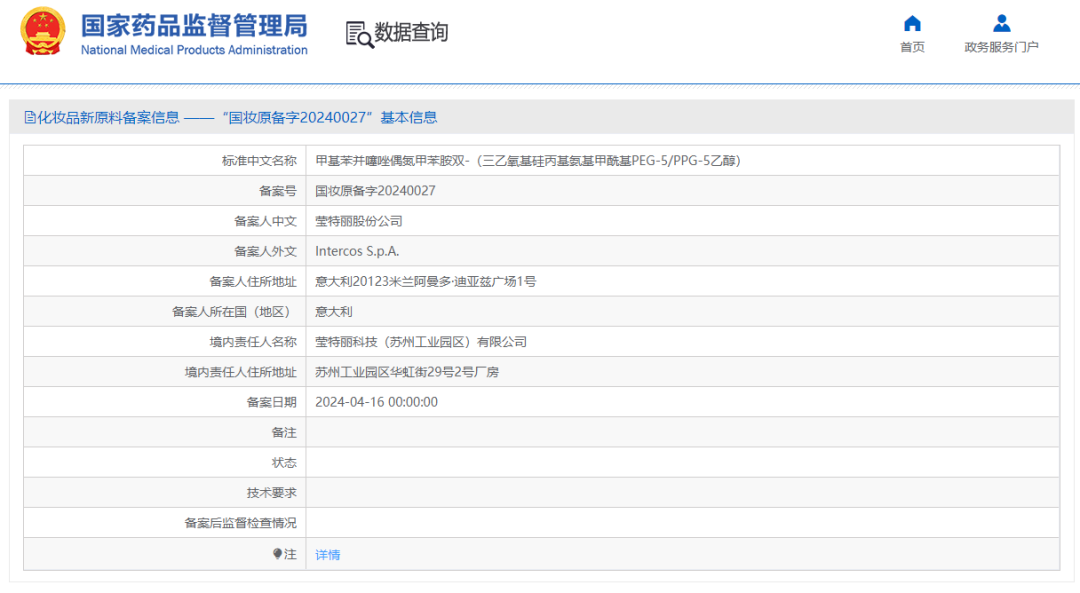Viewport: 1080px width, 593px height.
Task: Go to 首页 home icon
Action: click(912, 23)
